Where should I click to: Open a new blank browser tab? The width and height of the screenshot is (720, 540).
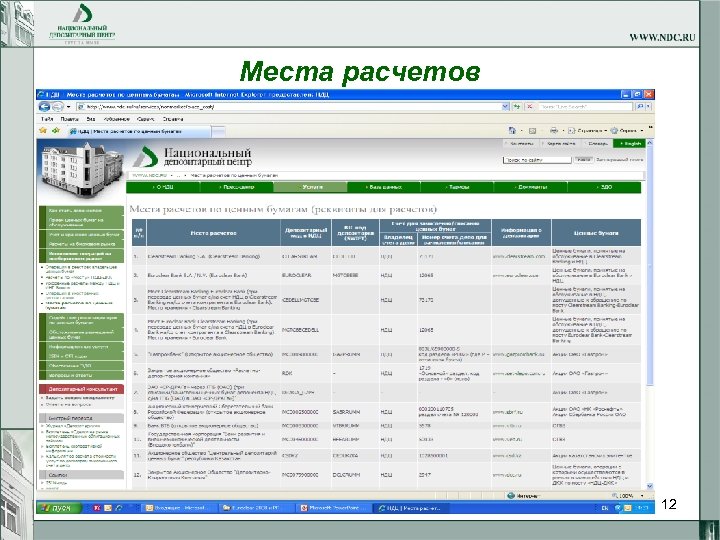point(219,132)
